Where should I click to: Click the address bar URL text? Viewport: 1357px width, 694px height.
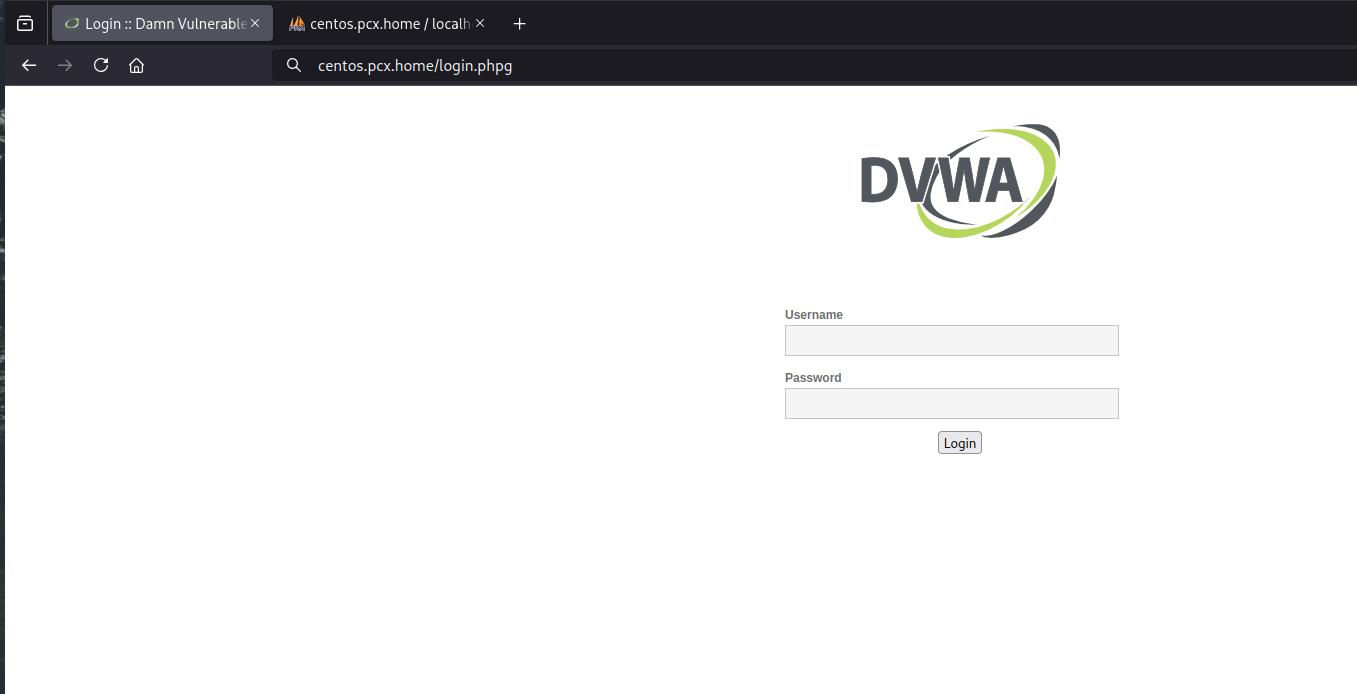pos(415,65)
